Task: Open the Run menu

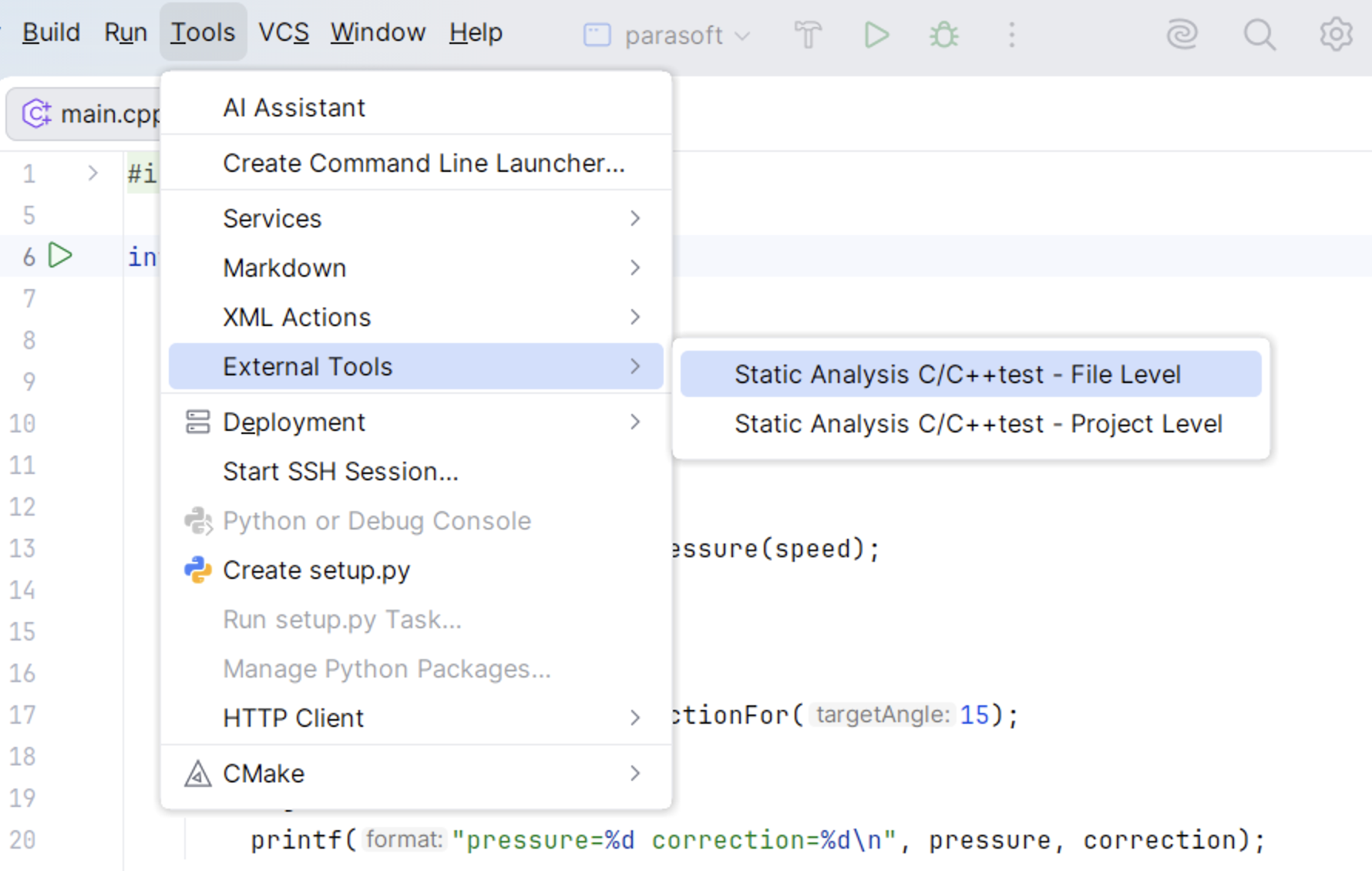Action: [126, 32]
